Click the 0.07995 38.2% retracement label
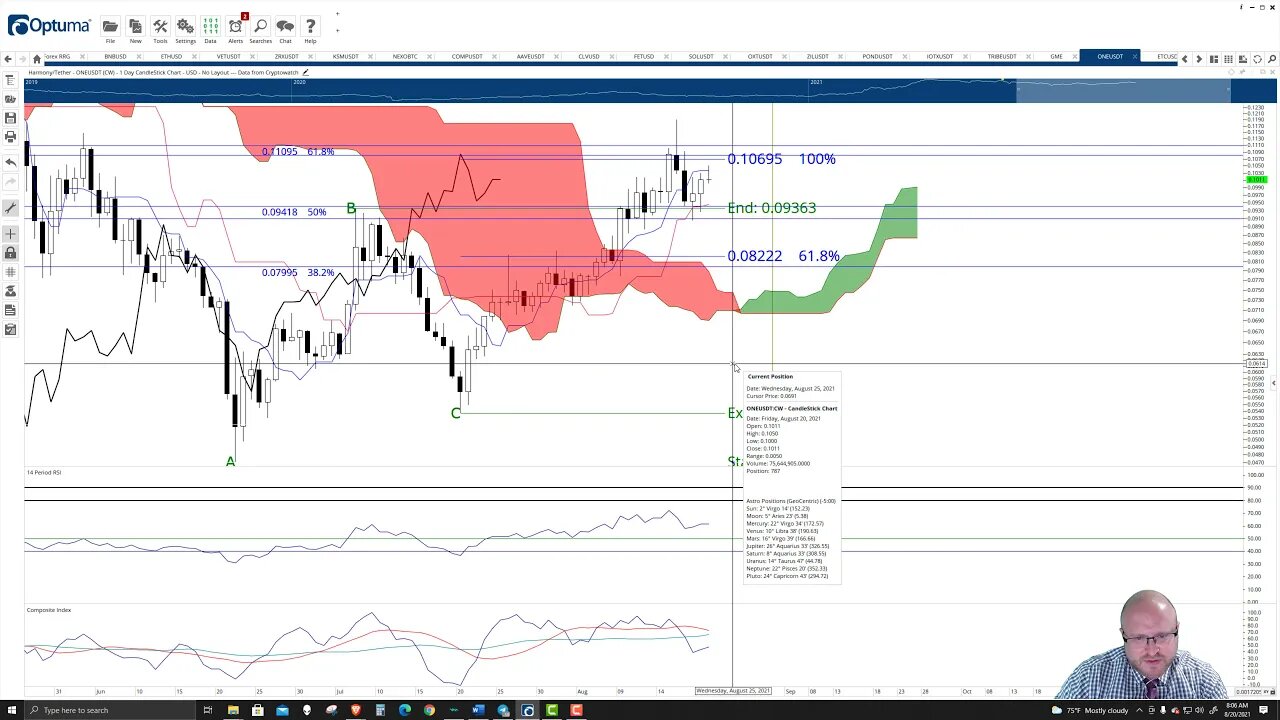Viewport: 1280px width, 720px height. 298,272
